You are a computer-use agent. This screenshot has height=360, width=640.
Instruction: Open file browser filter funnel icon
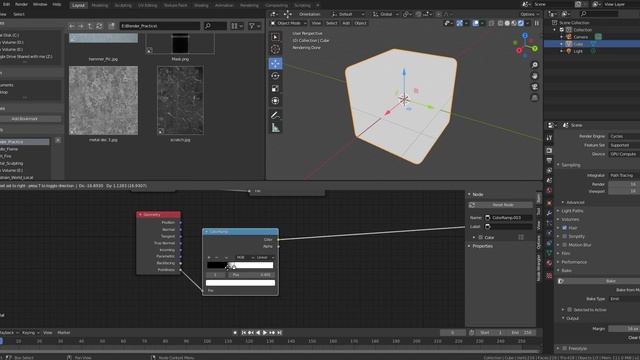(252, 26)
